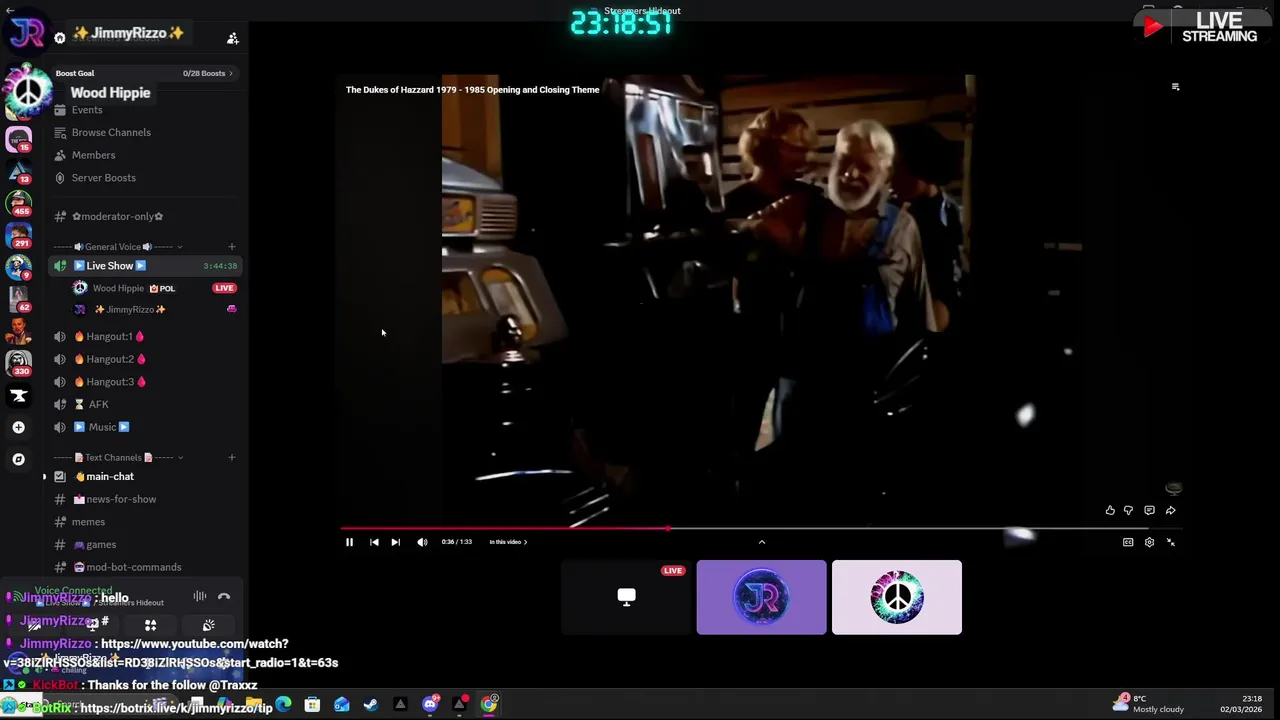Share the video via arrow icon

pyautogui.click(x=1170, y=510)
